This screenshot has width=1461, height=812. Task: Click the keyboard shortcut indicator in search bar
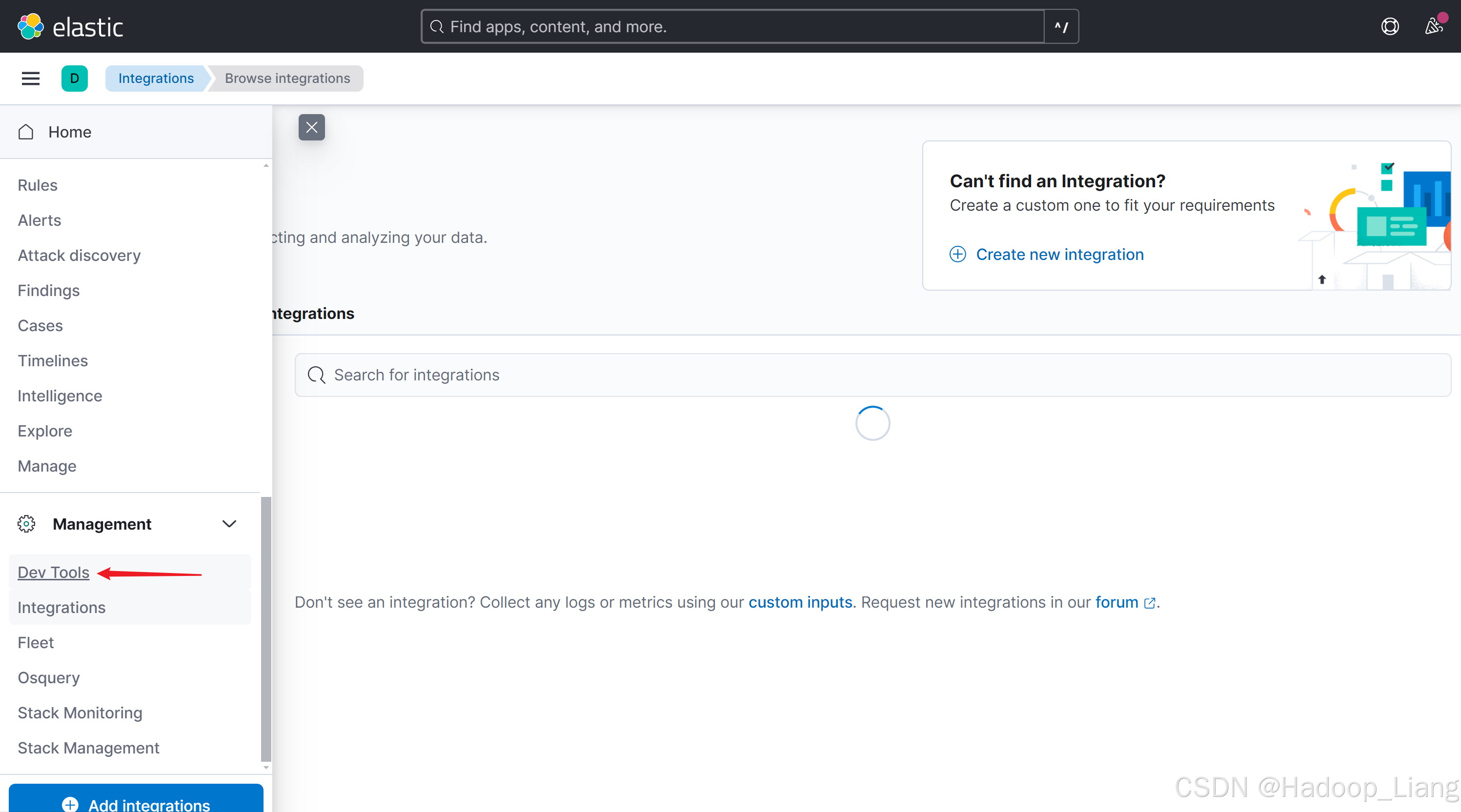point(1061,27)
